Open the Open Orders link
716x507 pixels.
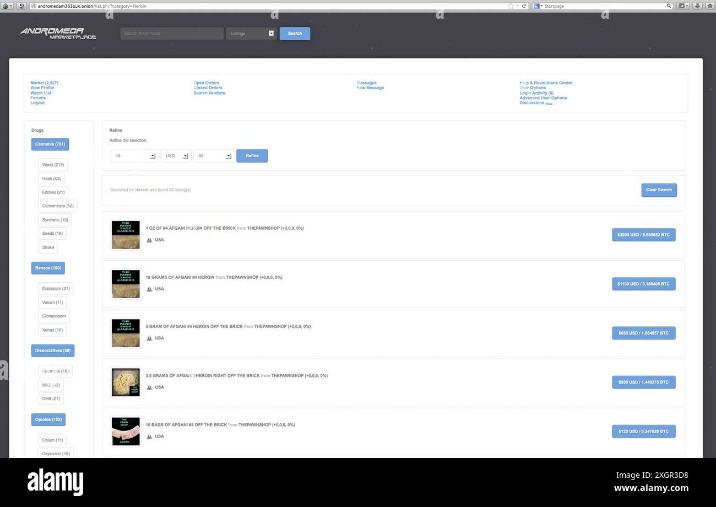[x=206, y=83]
